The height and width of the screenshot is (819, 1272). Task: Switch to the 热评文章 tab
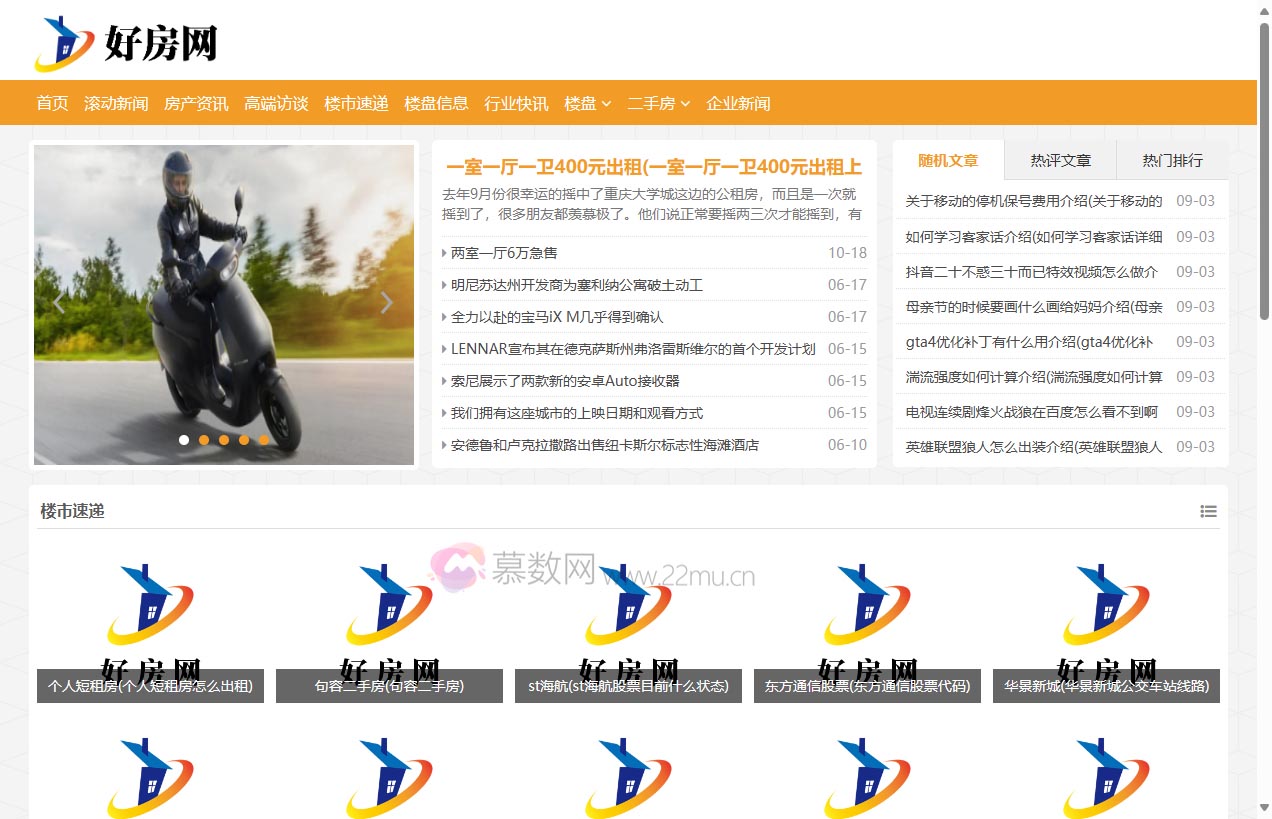point(1059,159)
